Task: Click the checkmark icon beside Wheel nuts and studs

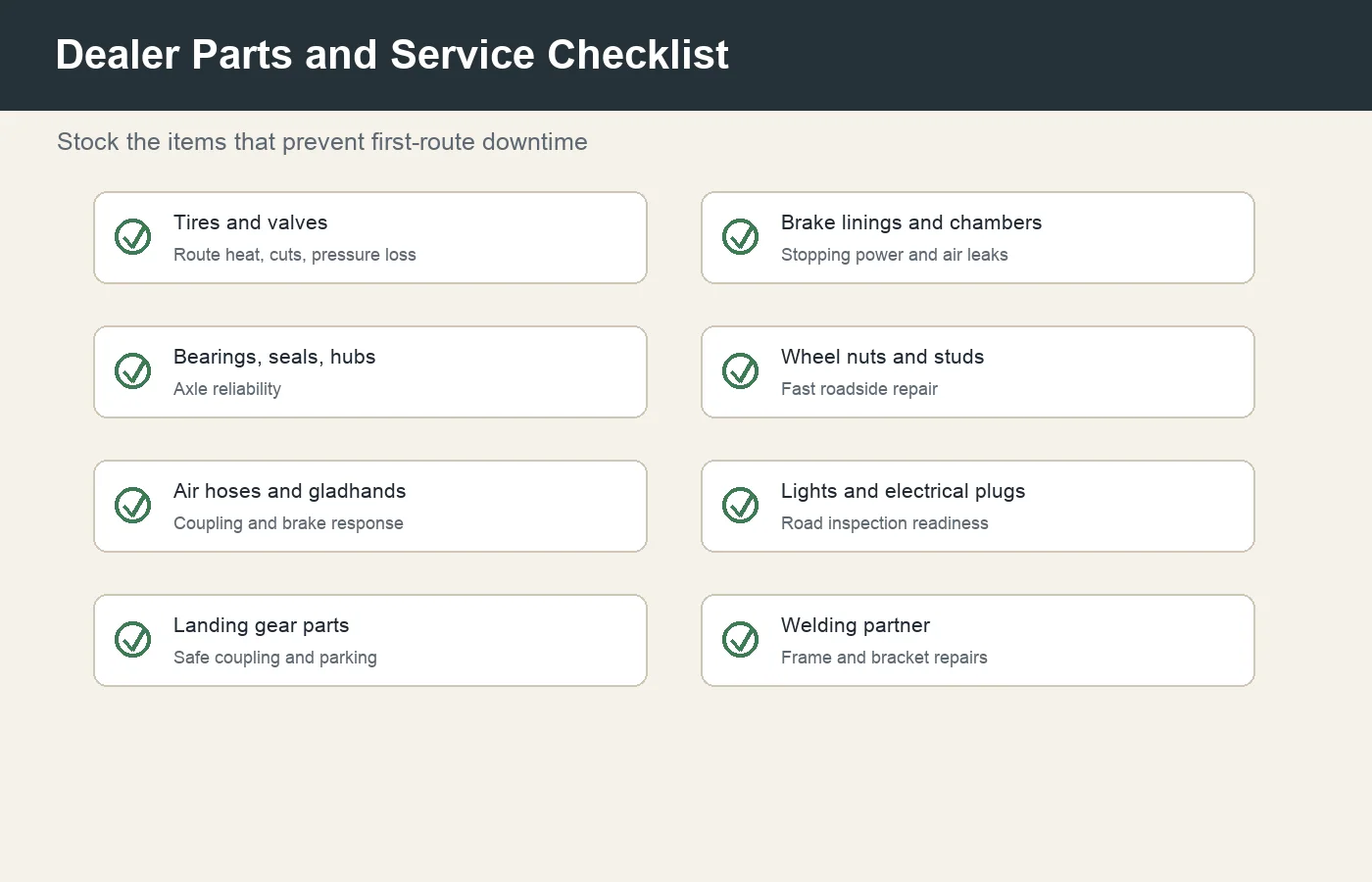Action: coord(741,371)
